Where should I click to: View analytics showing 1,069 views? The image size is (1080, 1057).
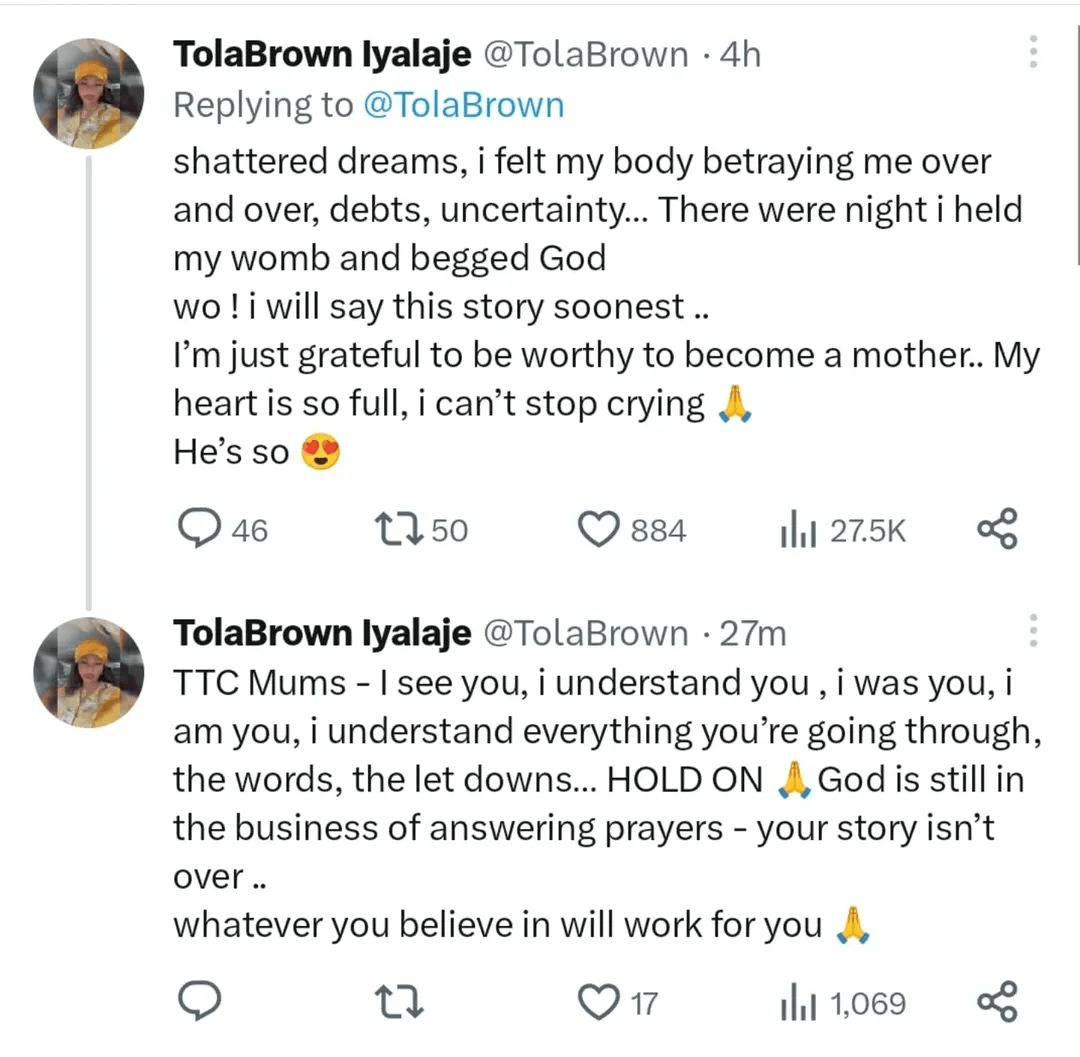coord(843,1003)
